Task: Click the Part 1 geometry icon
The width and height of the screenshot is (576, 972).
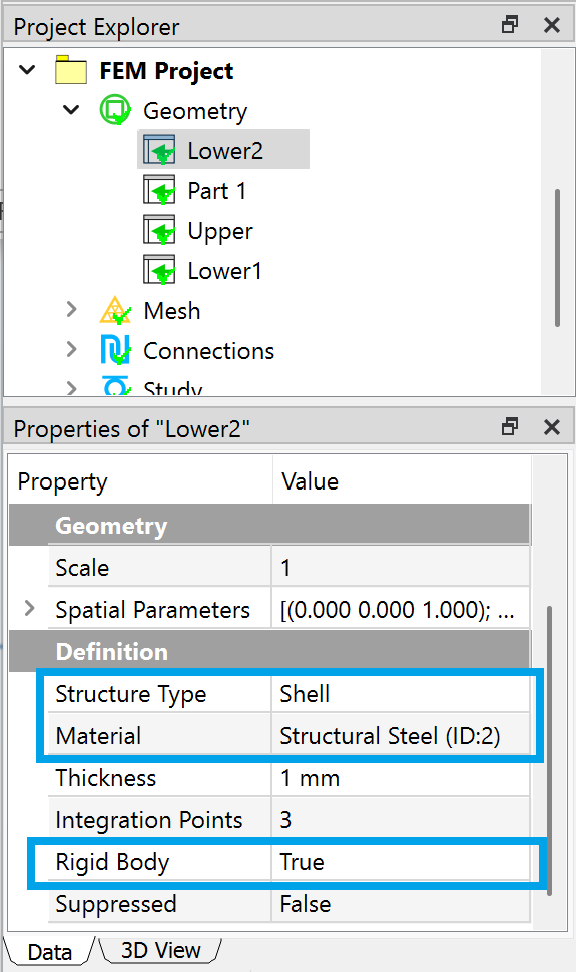Action: (x=159, y=190)
